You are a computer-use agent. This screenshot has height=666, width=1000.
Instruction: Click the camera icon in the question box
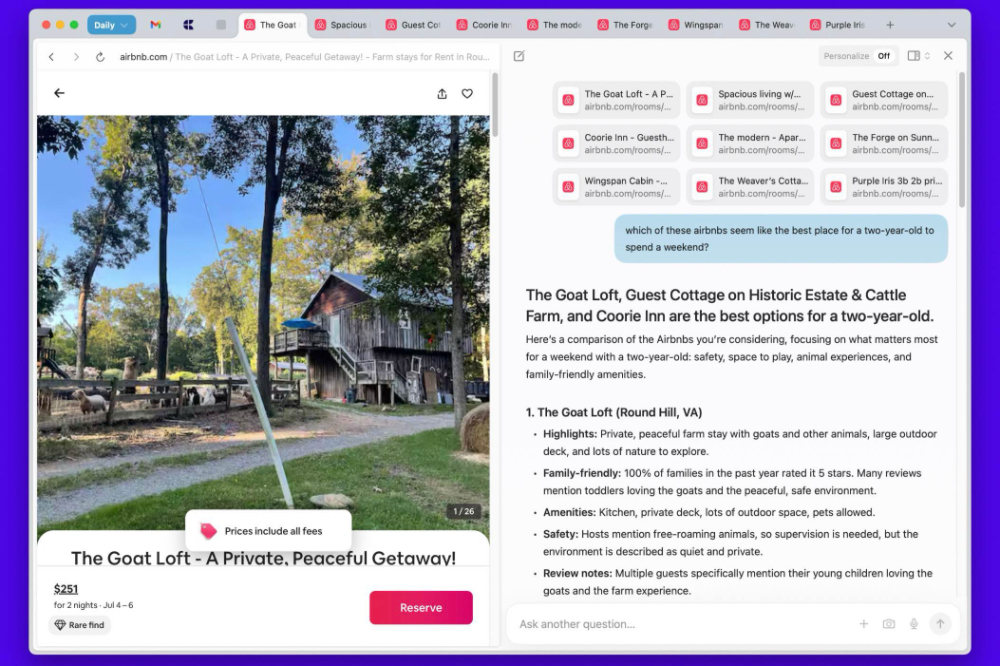pyautogui.click(x=888, y=624)
